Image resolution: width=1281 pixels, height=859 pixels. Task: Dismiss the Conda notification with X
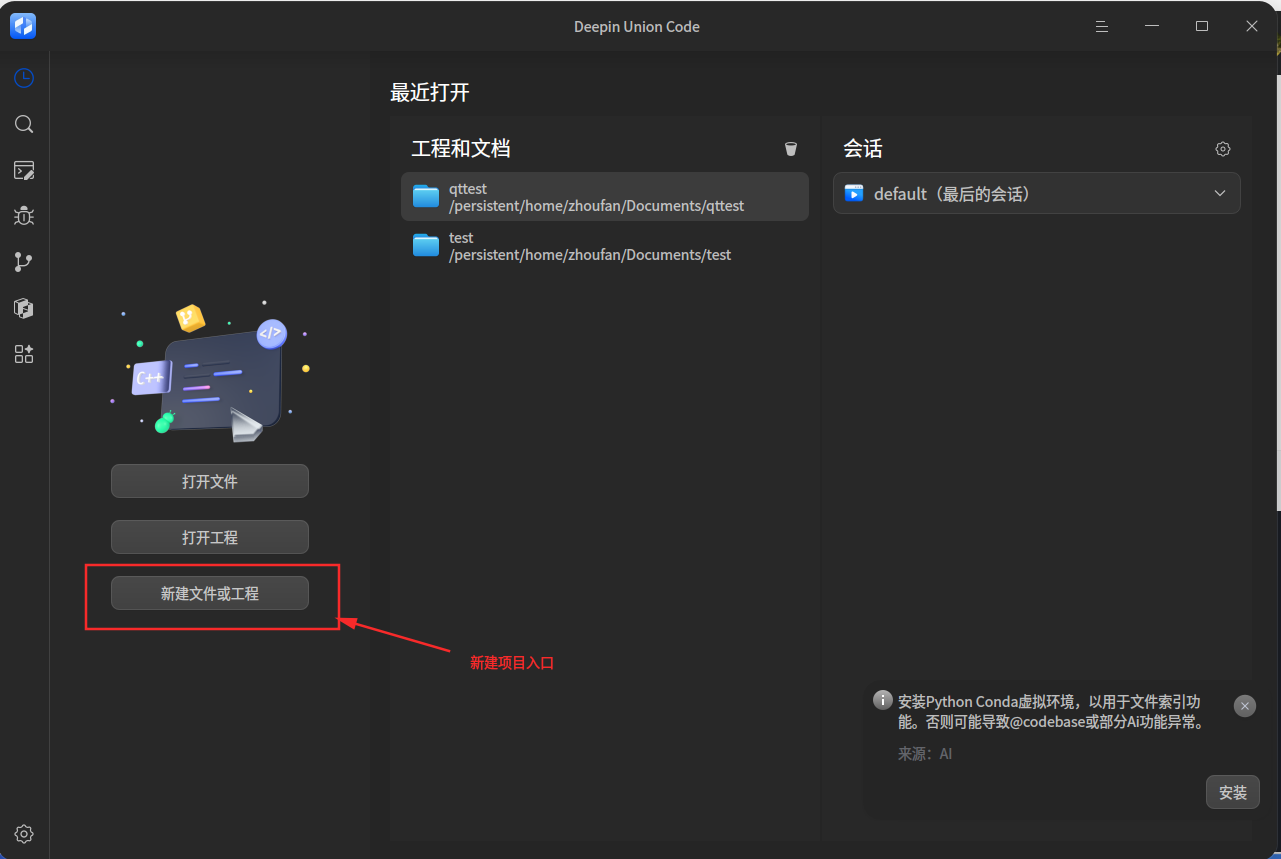coord(1245,706)
